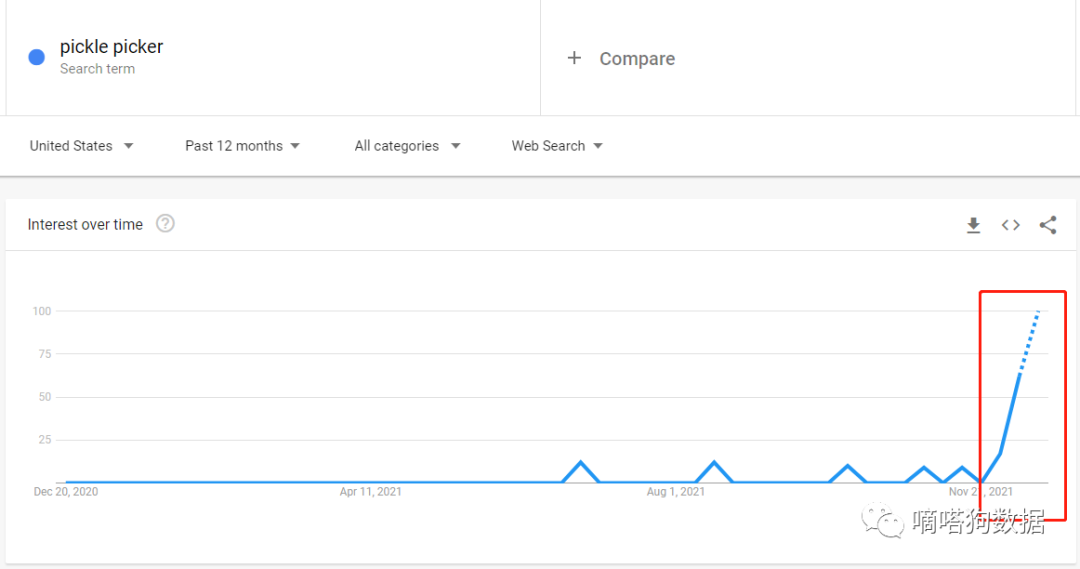This screenshot has height=569, width=1080.
Task: Click the Apr 11, 2021 axis label
Action: coord(370,492)
